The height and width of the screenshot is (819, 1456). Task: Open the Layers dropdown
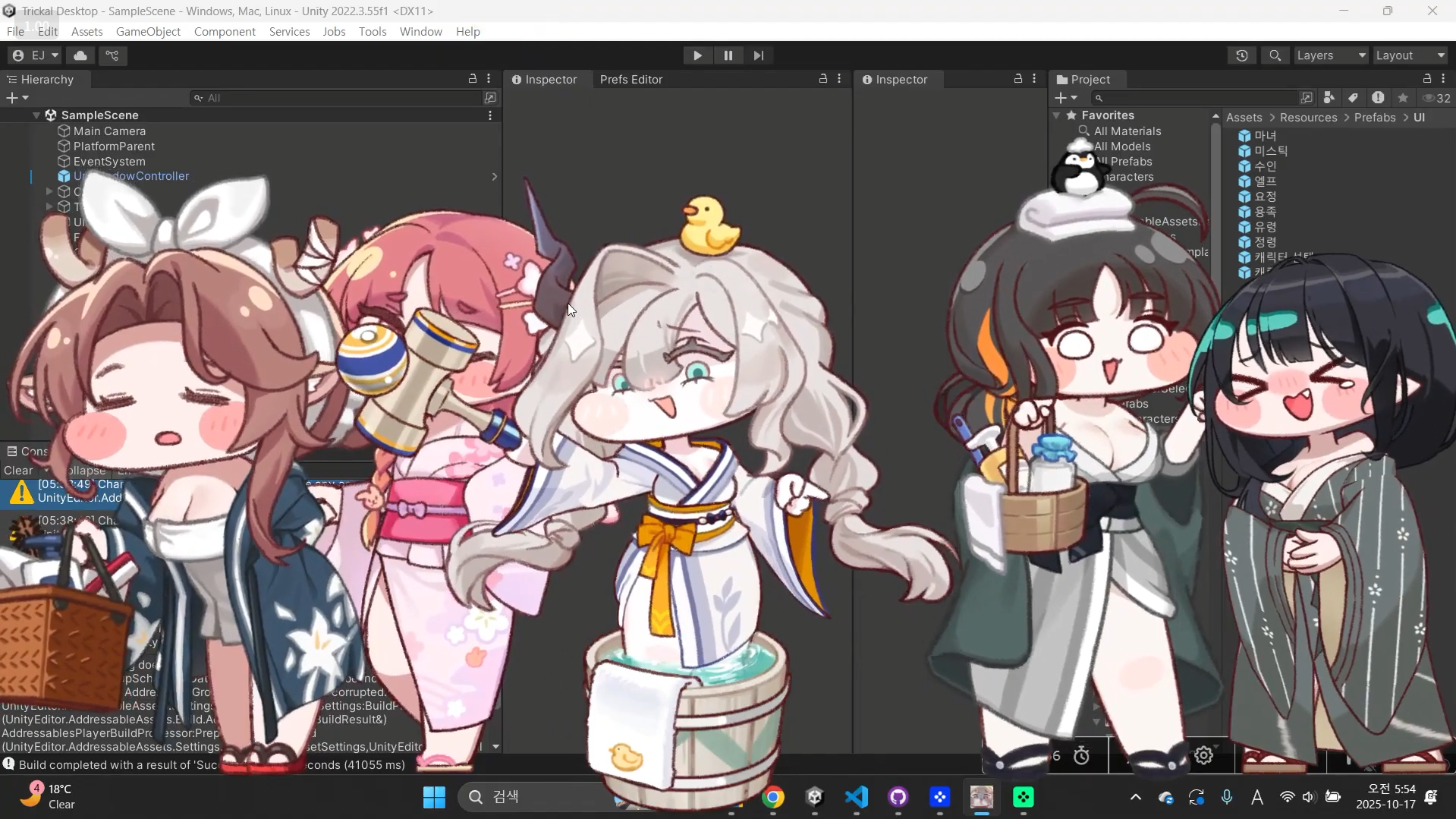(1330, 55)
